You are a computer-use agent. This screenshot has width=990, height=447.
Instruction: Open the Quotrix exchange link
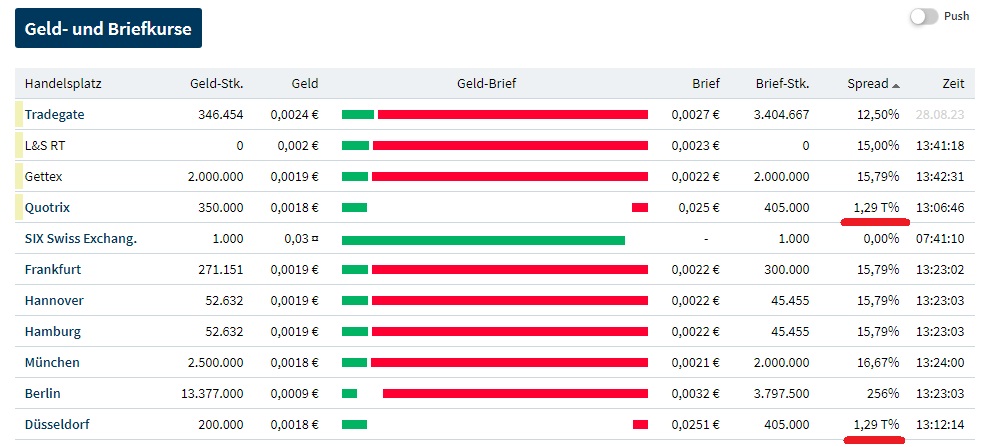[47, 207]
